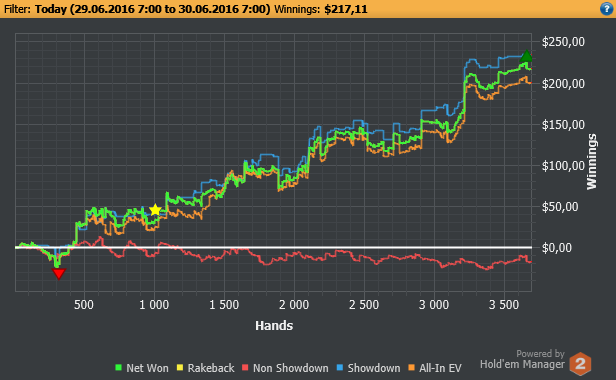Click the vertical Winnings axis title
616x380 pixels.
pyautogui.click(x=591, y=162)
